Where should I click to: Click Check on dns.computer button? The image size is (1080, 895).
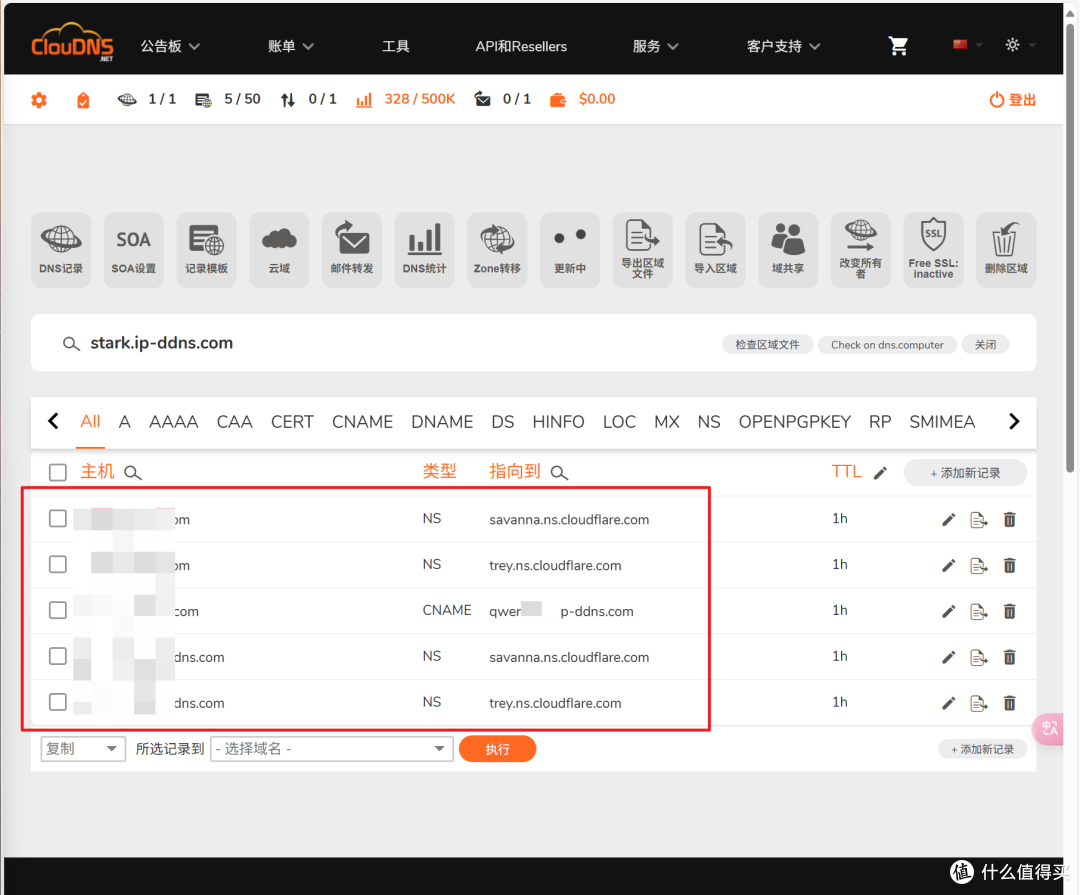[887, 344]
